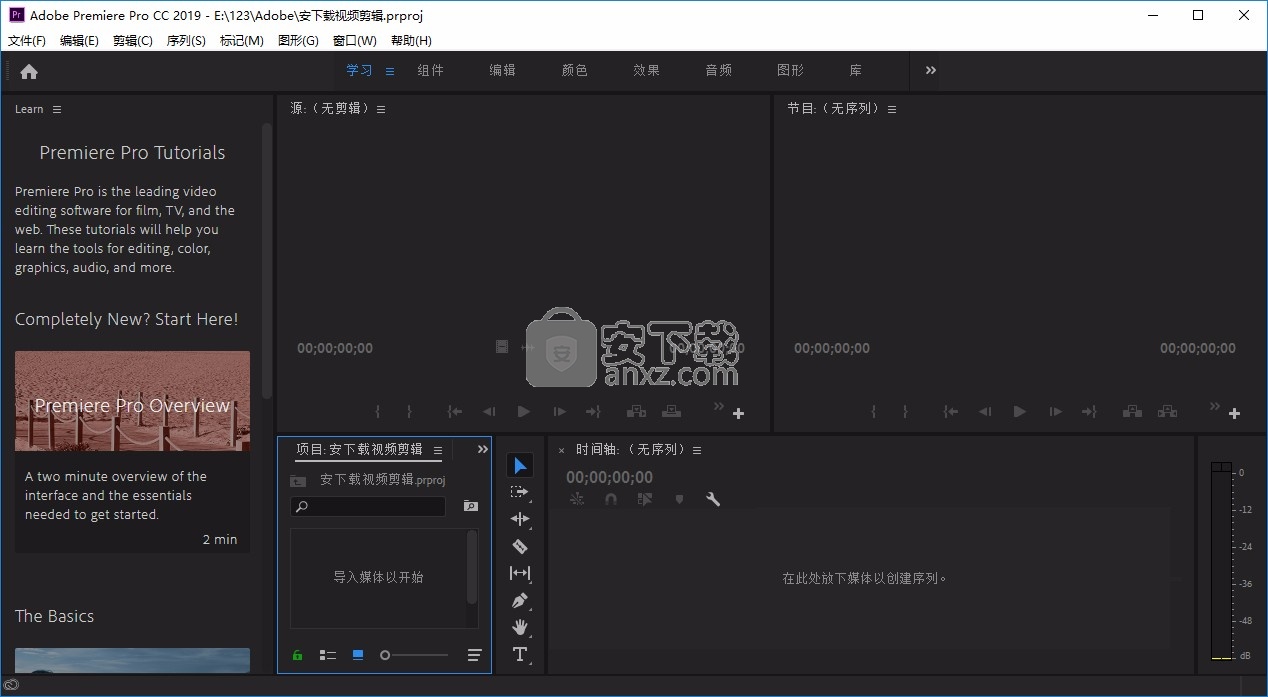This screenshot has width=1268, height=697.
Task: Show more workspaces with double chevron
Action: pos(931,70)
